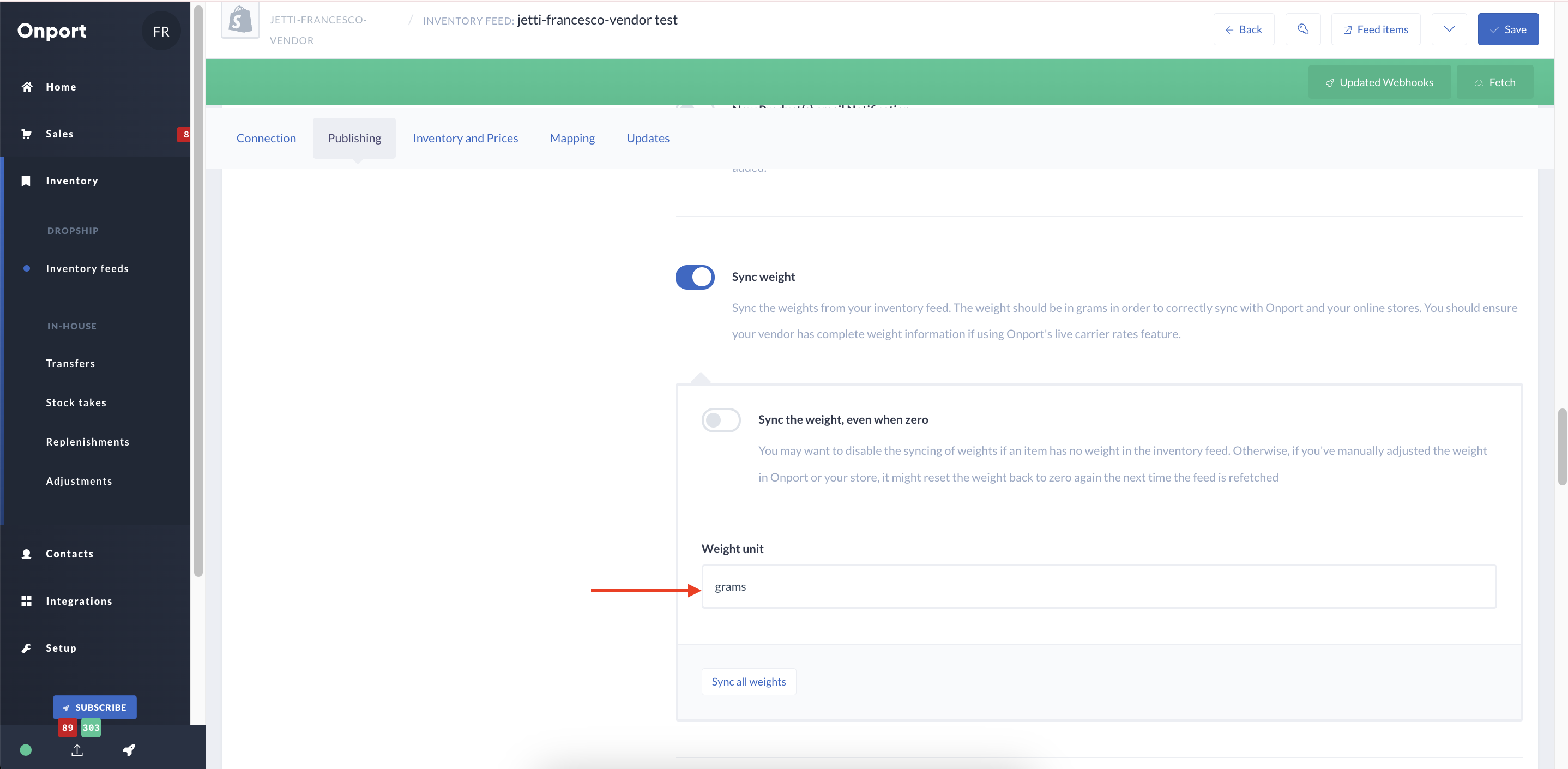This screenshot has height=769, width=1568.
Task: Turn off the Sync weight toggle
Action: (695, 277)
